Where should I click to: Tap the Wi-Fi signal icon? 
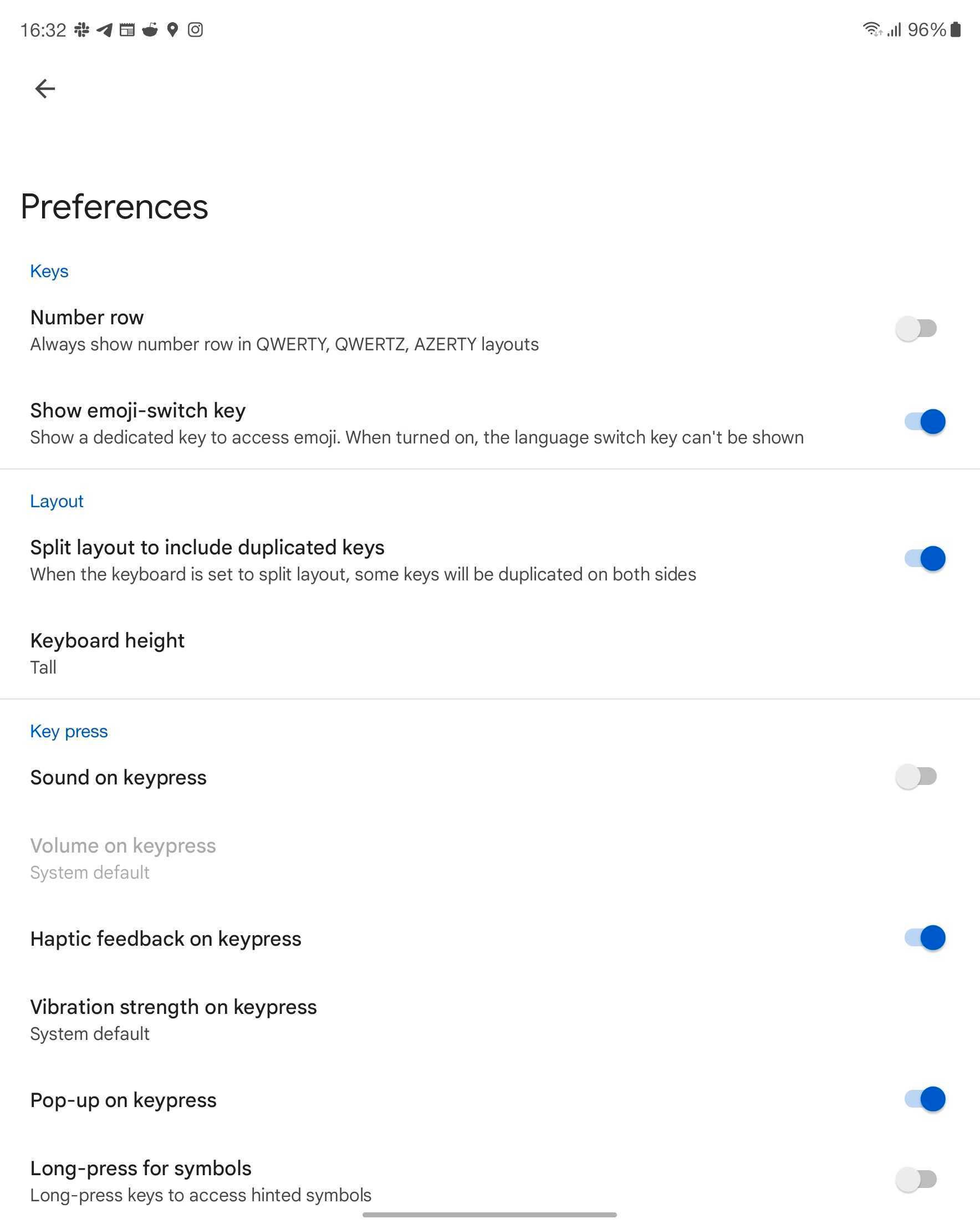(871, 29)
